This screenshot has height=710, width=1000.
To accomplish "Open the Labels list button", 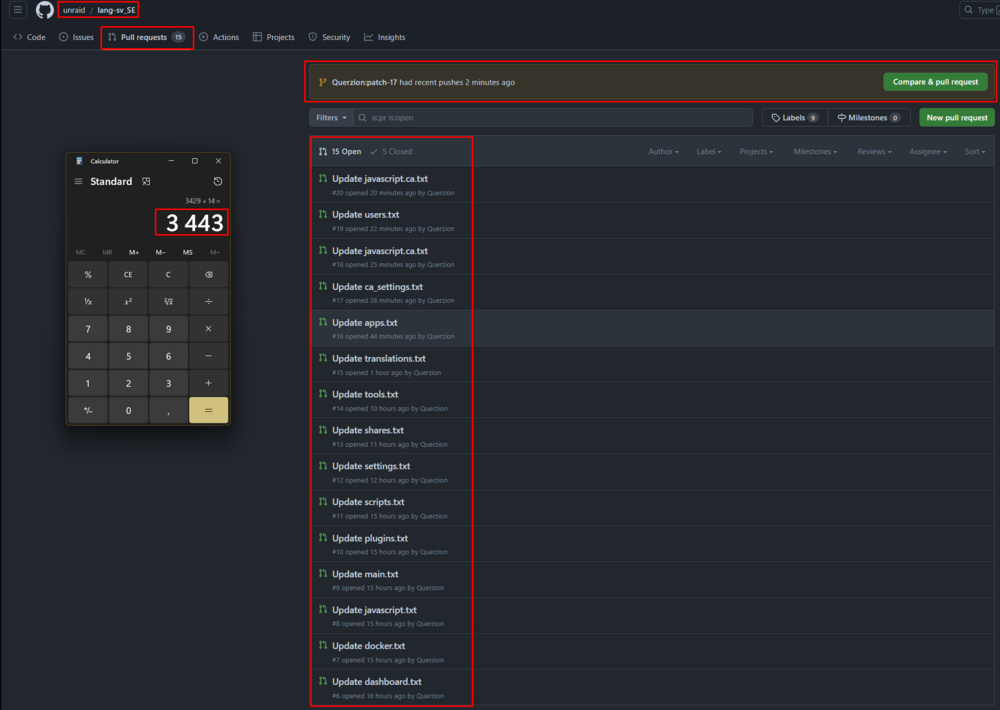I will click(795, 117).
